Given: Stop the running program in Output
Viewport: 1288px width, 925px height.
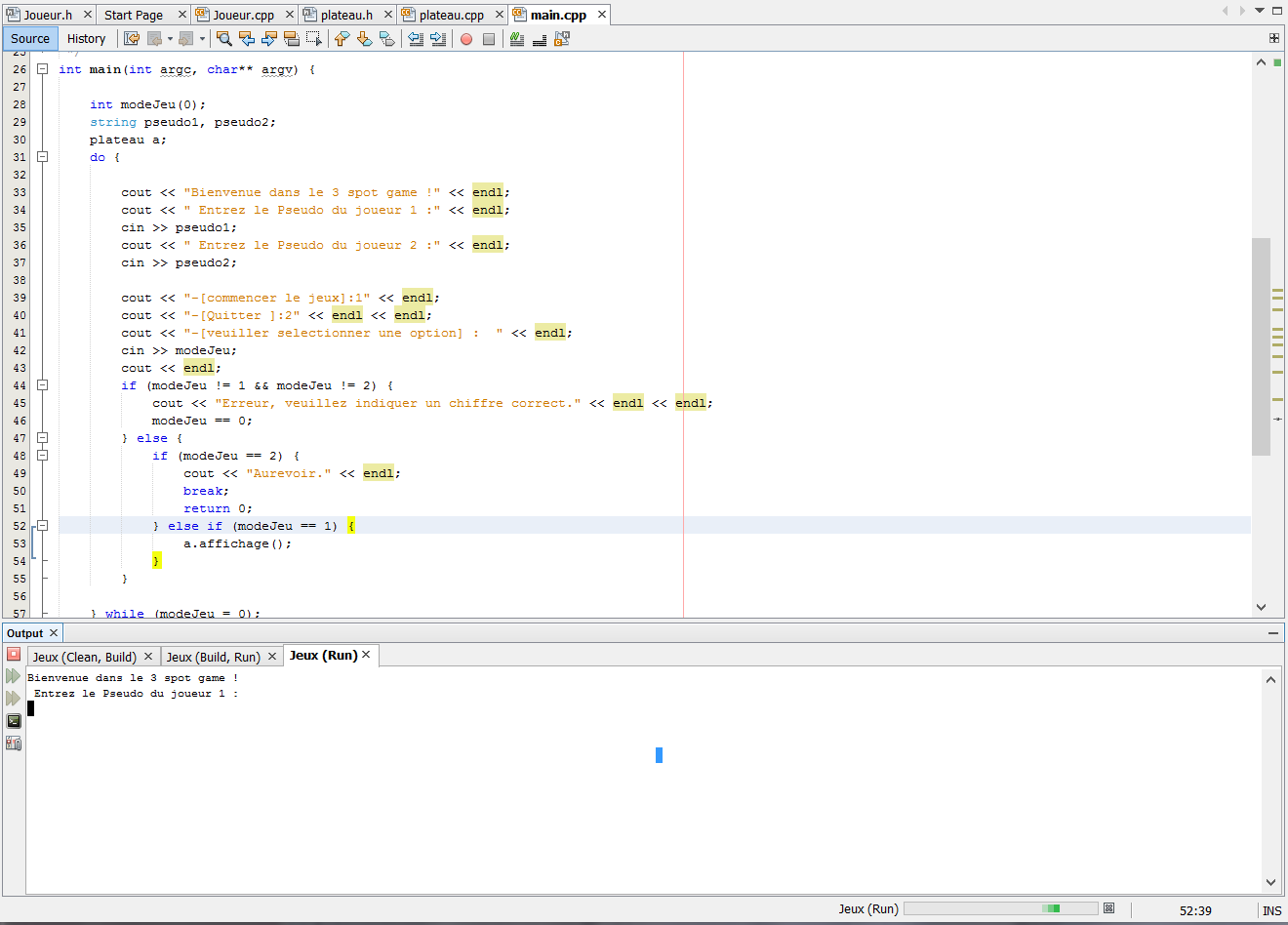Looking at the screenshot, I should [14, 654].
